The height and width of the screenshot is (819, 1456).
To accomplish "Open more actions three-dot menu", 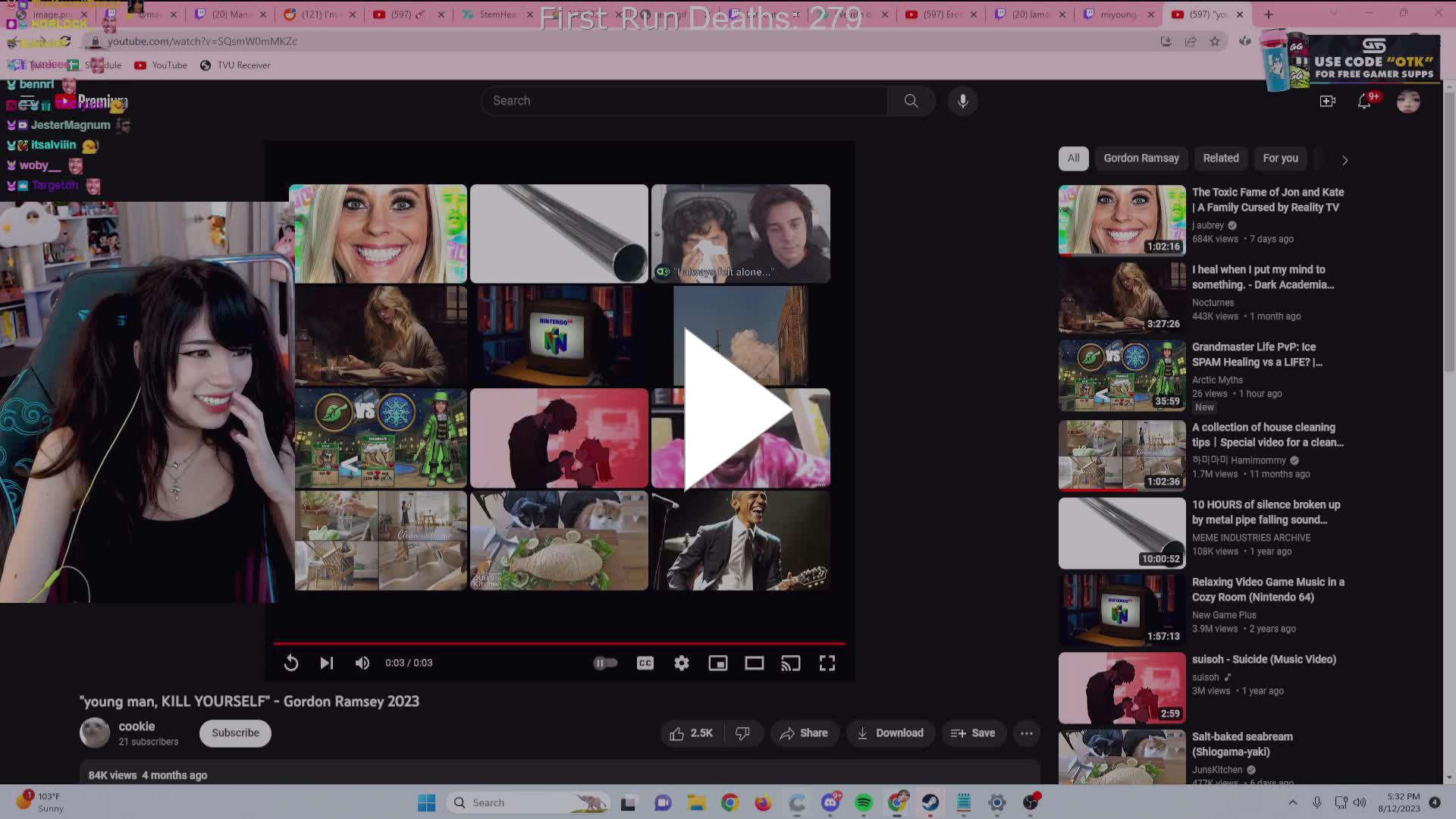I will coord(1026,733).
